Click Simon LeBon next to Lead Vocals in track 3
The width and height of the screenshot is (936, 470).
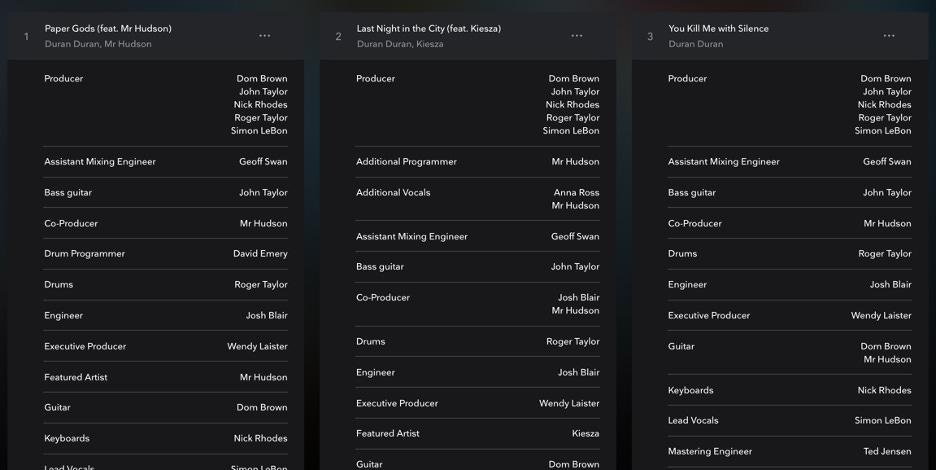(x=882, y=420)
